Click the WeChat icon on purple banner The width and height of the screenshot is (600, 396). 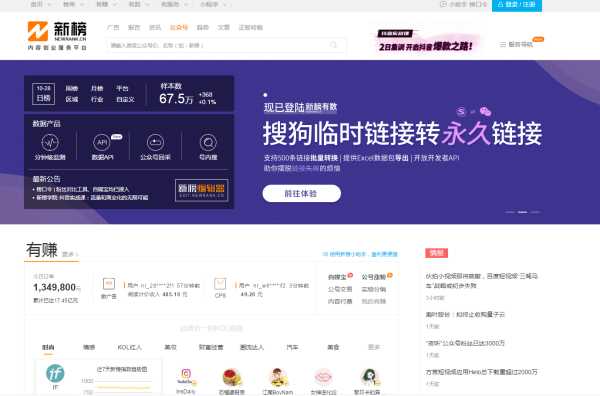point(485,111)
